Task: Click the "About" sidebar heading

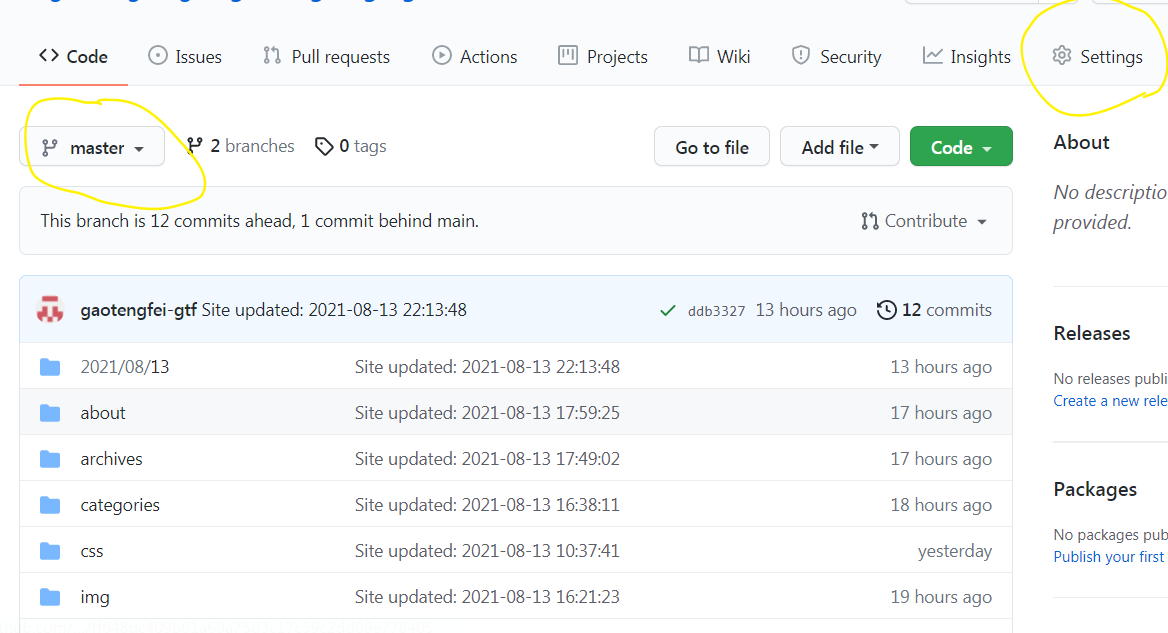Action: point(1082,142)
